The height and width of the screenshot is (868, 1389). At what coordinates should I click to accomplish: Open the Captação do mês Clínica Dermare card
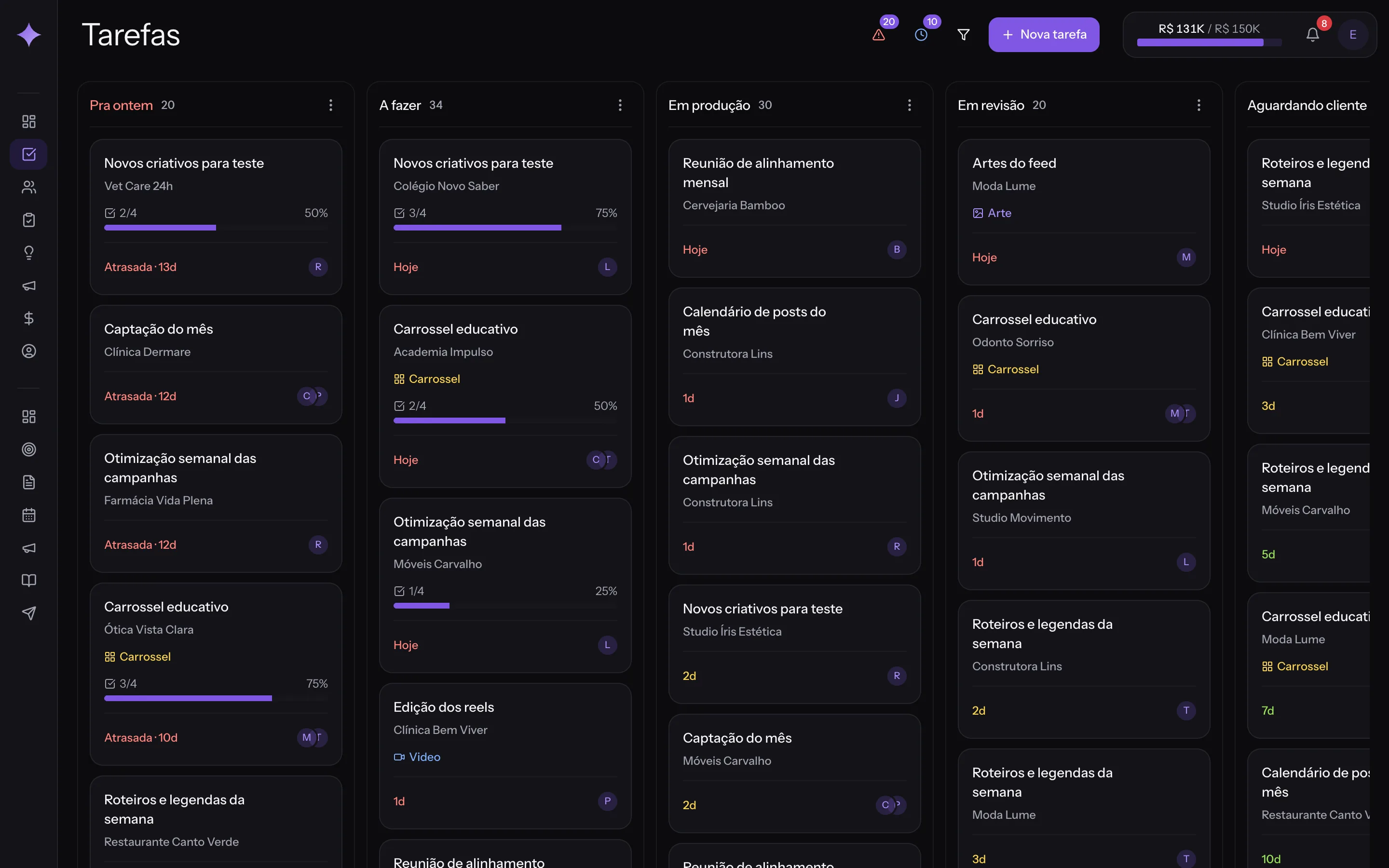click(216, 365)
